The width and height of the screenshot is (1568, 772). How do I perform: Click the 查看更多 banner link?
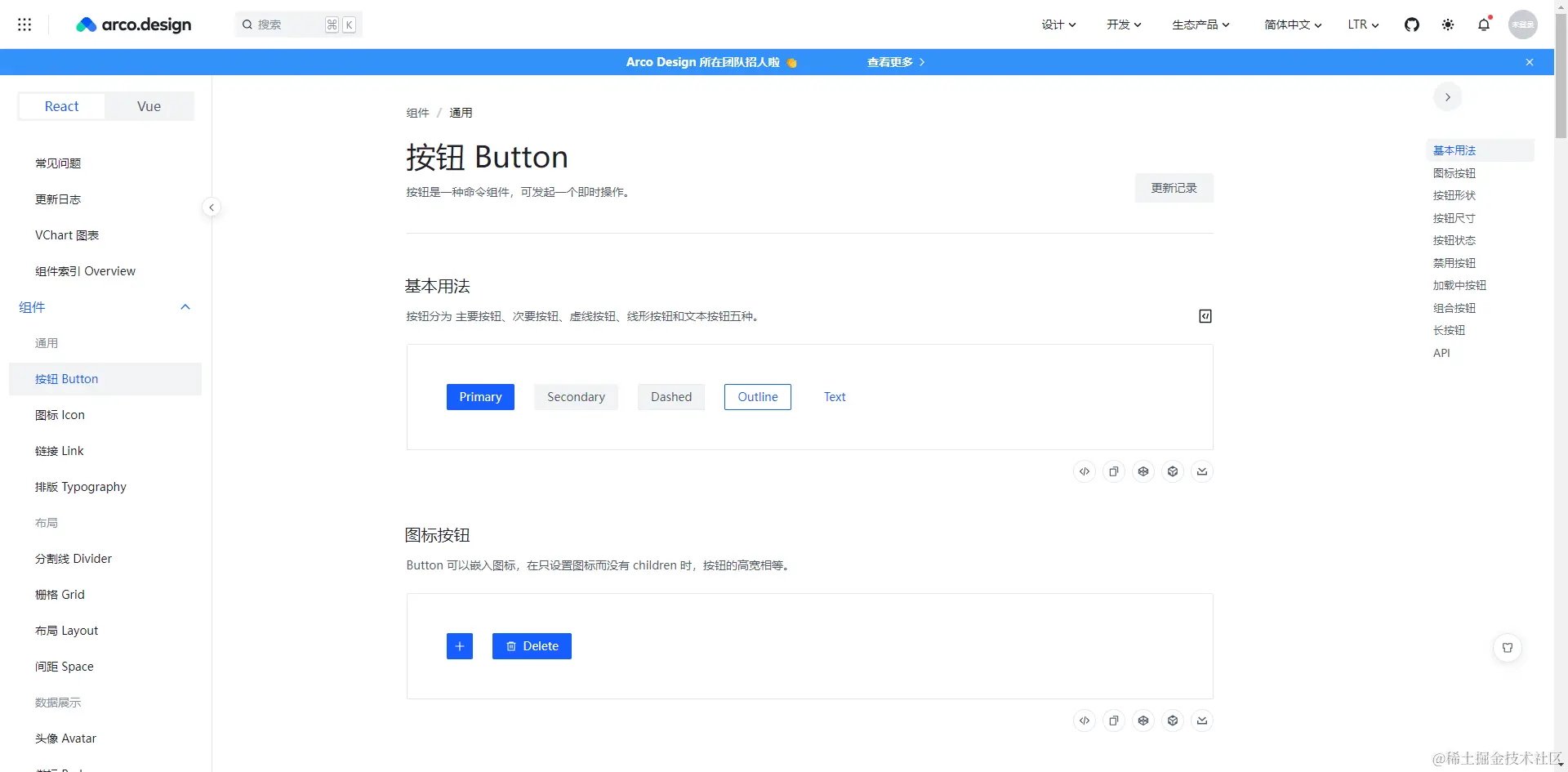(x=896, y=62)
